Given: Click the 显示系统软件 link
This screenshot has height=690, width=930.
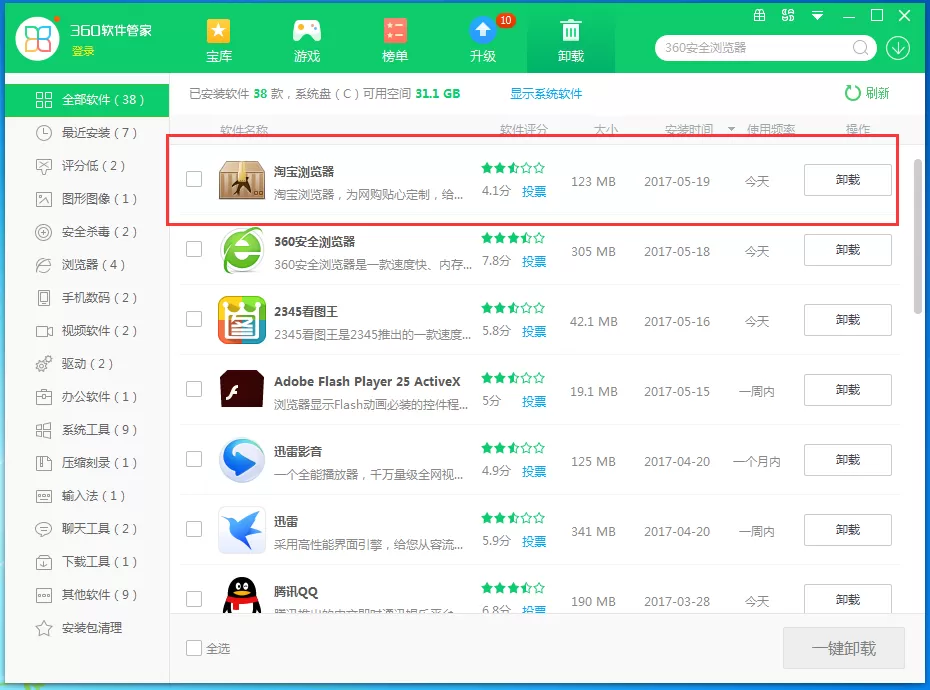Looking at the screenshot, I should (x=546, y=94).
